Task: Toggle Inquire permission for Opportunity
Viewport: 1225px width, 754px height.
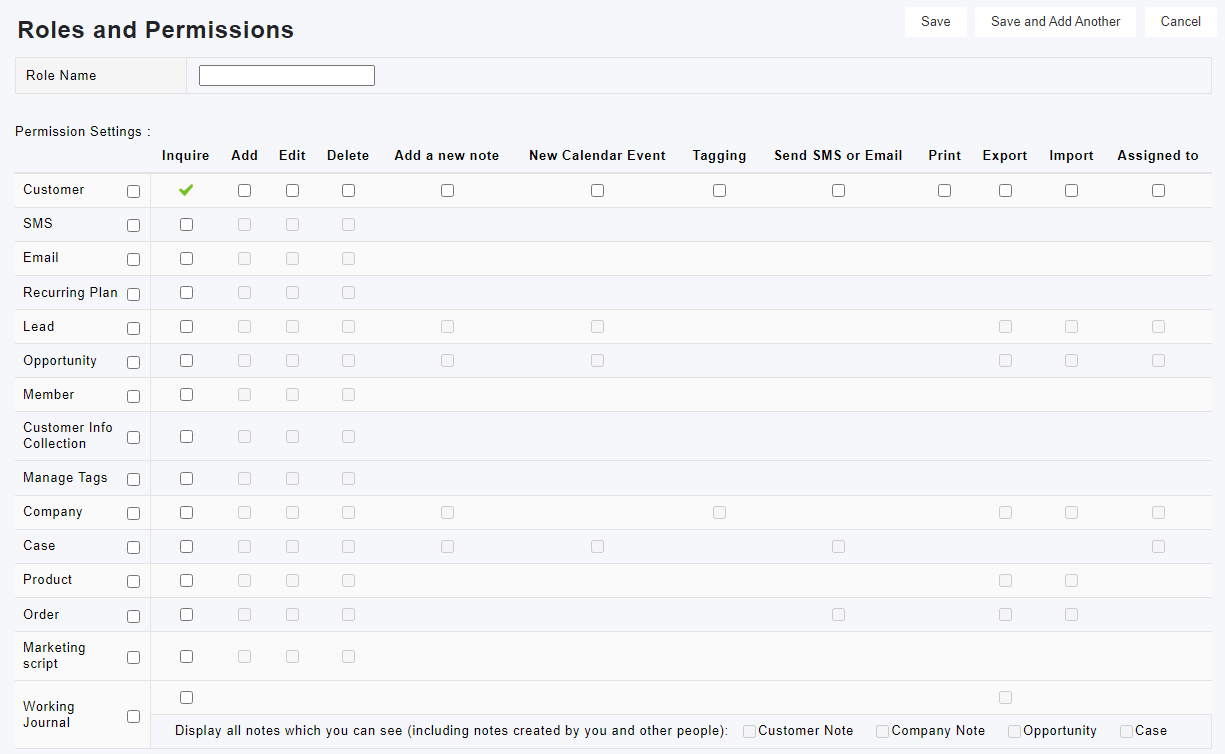Action: (x=186, y=361)
